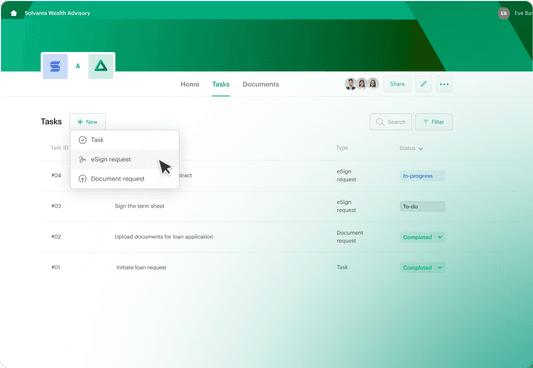Switch to the Documents tab
Image resolution: width=533 pixels, height=368 pixels.
pyautogui.click(x=261, y=84)
